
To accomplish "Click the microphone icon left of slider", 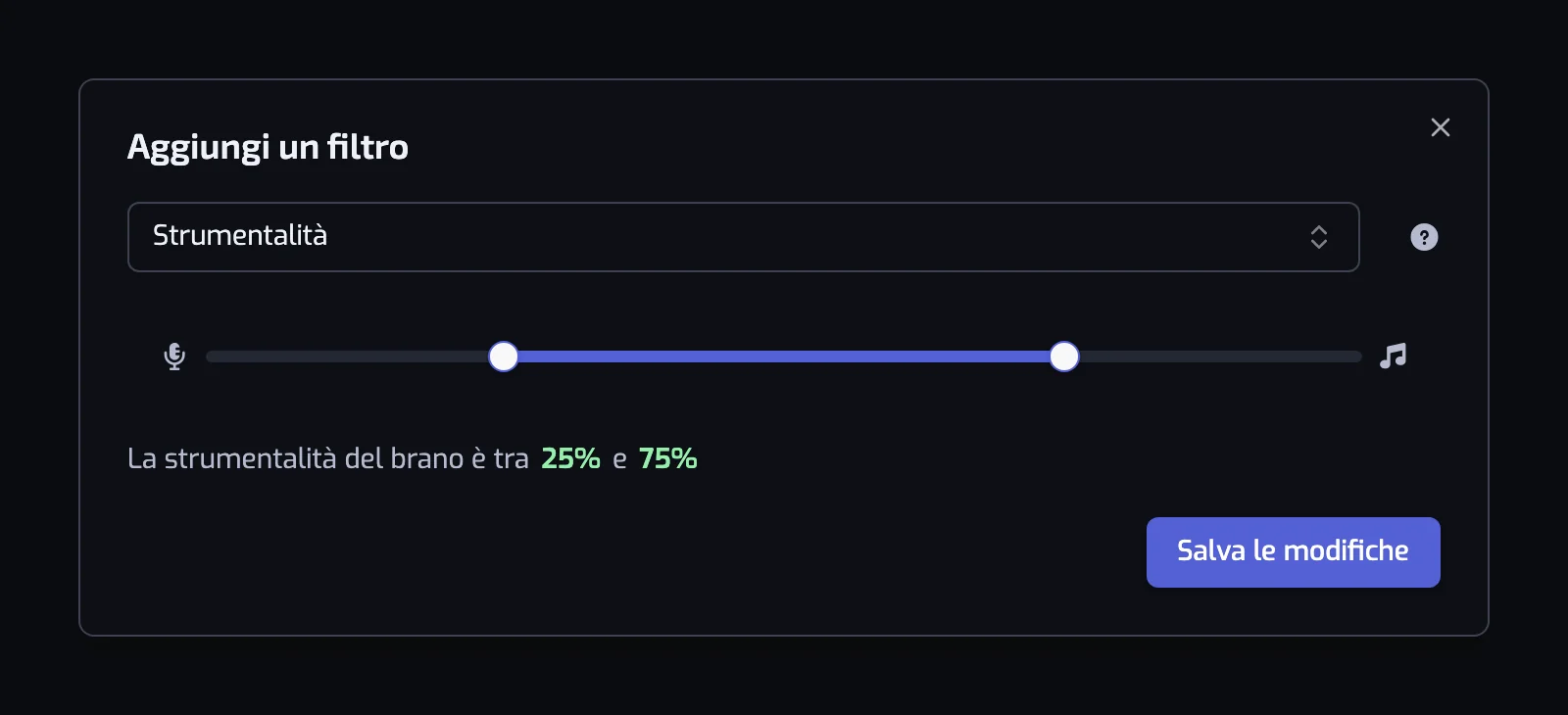I will pyautogui.click(x=174, y=357).
